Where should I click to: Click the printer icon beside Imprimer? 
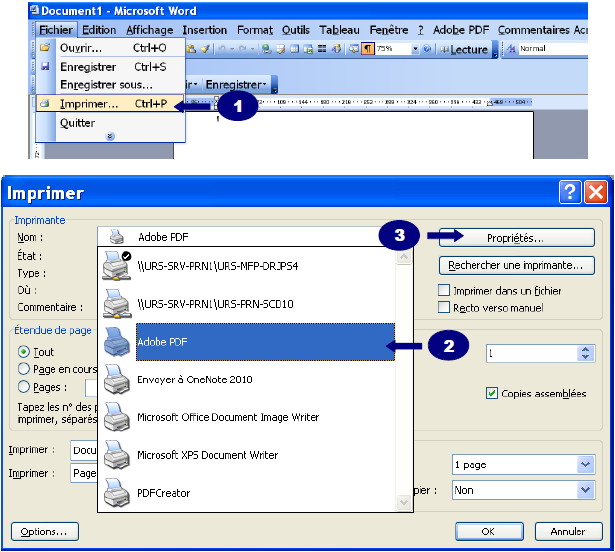(x=45, y=104)
